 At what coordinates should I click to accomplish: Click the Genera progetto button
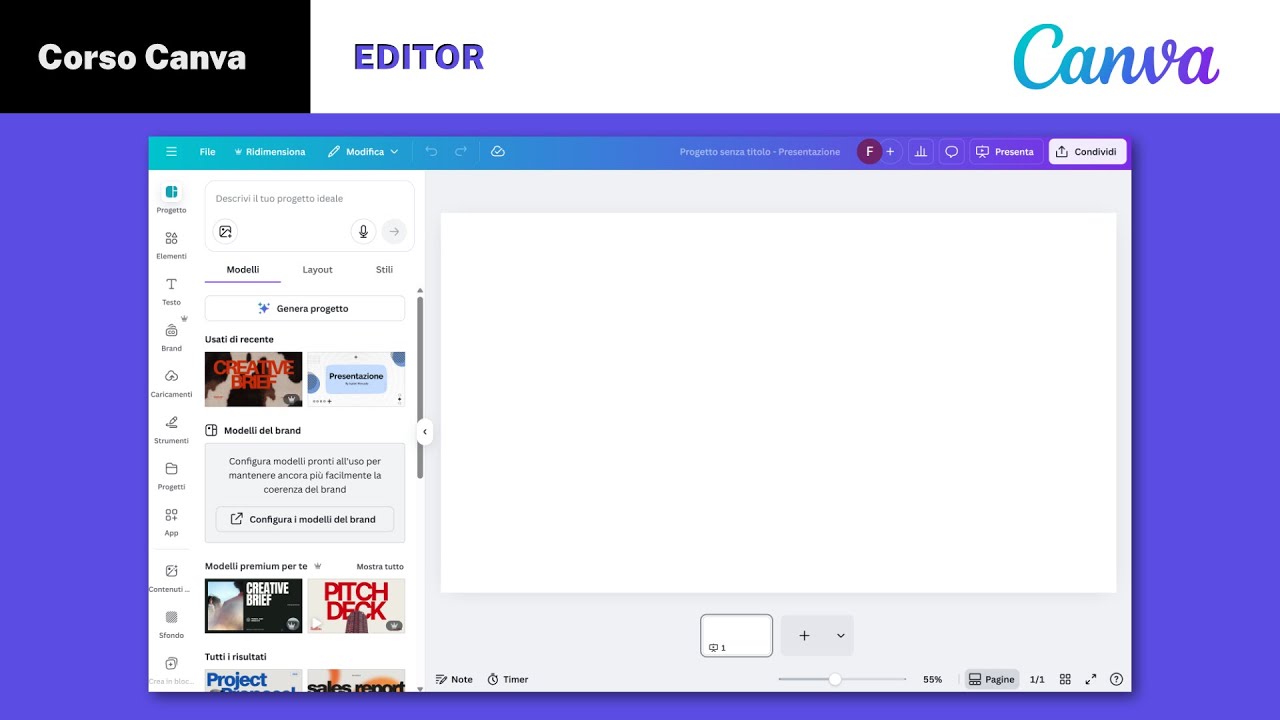coord(305,308)
